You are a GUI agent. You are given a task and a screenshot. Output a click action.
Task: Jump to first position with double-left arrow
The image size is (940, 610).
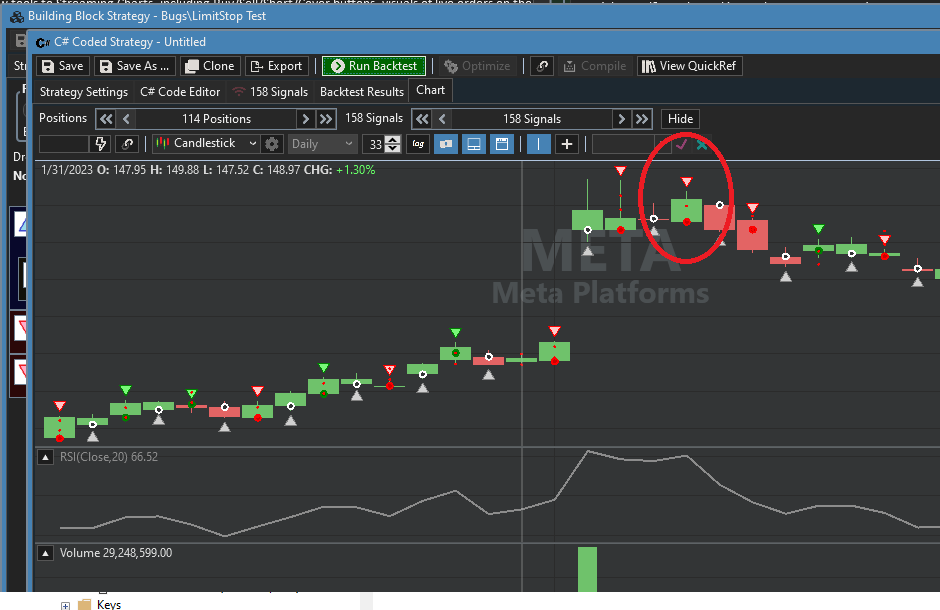106,119
